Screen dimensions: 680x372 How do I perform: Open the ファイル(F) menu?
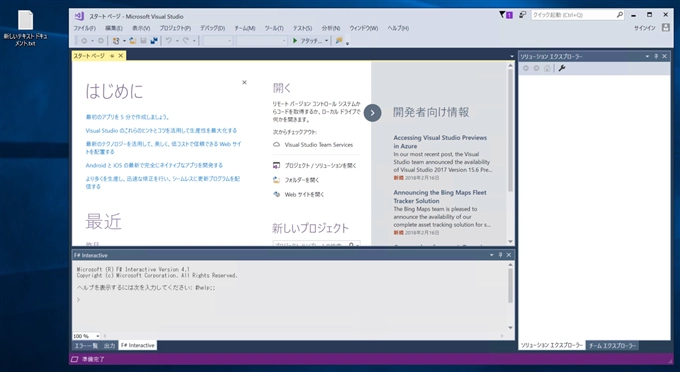[84, 28]
